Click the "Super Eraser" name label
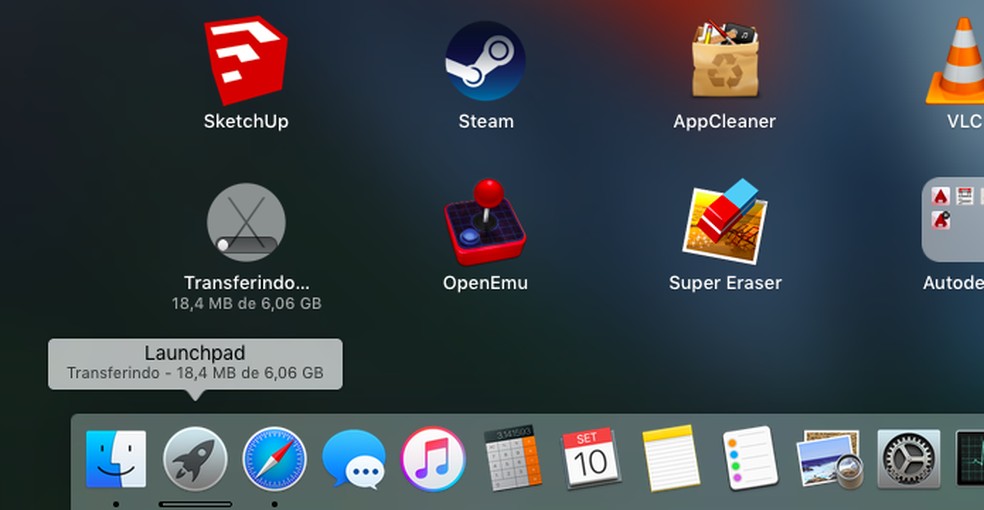Viewport: 984px width, 510px height. [x=725, y=283]
